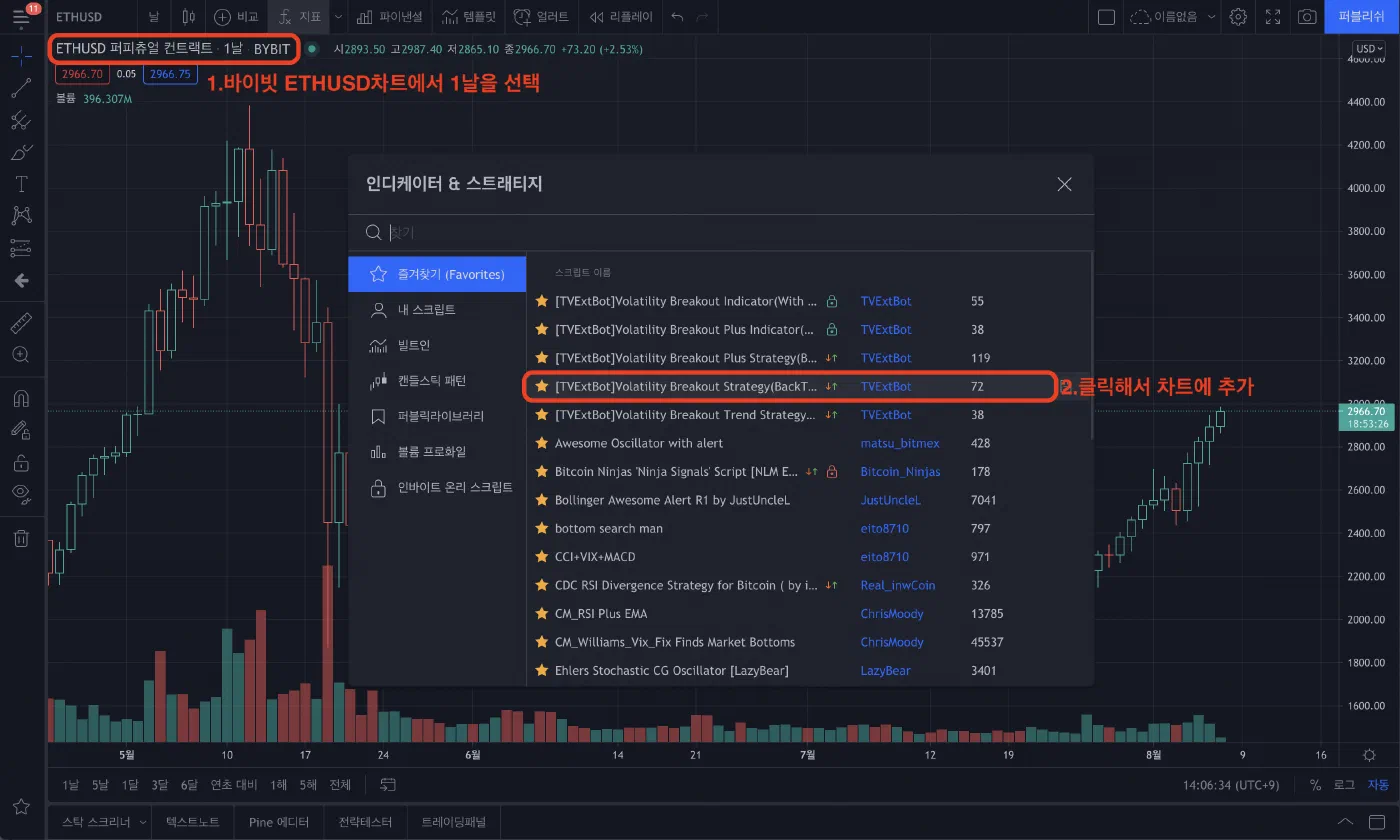The width and height of the screenshot is (1400, 840).
Task: Click the undo arrow
Action: [x=677, y=17]
